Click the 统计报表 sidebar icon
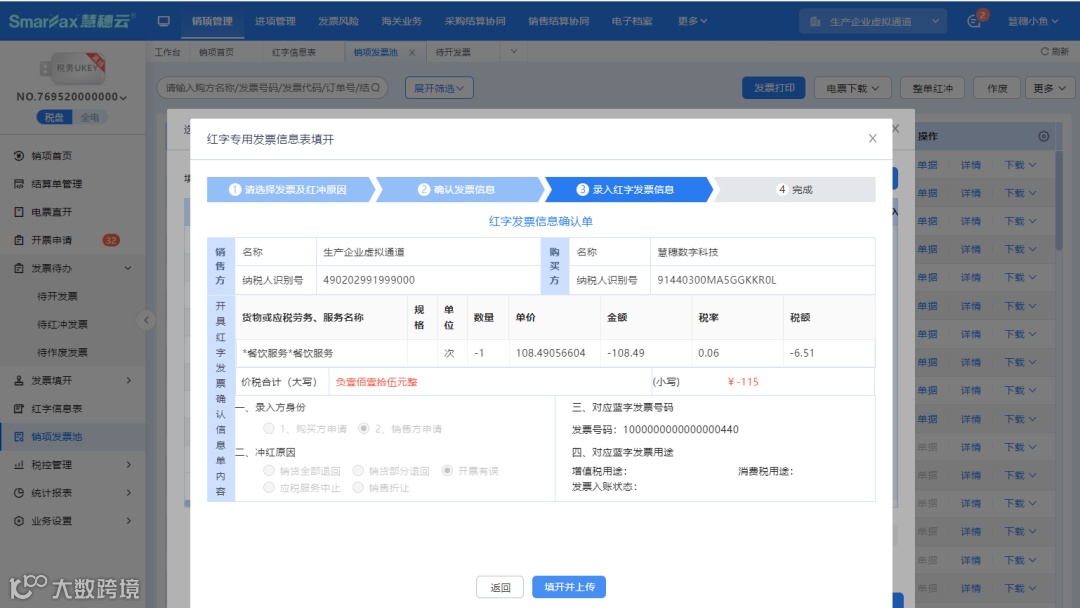 (19, 494)
